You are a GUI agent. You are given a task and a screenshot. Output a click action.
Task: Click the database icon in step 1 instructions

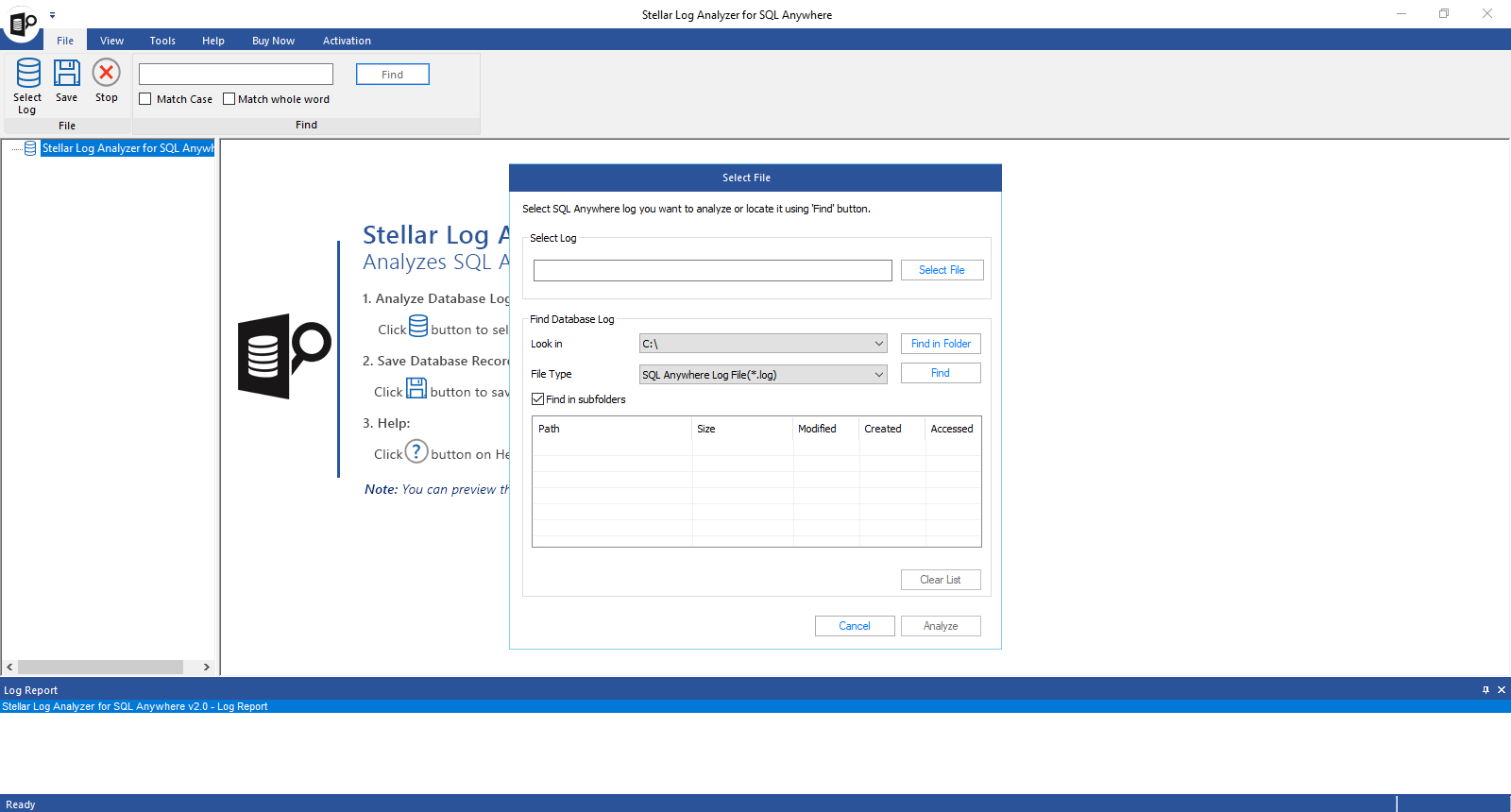(x=418, y=326)
